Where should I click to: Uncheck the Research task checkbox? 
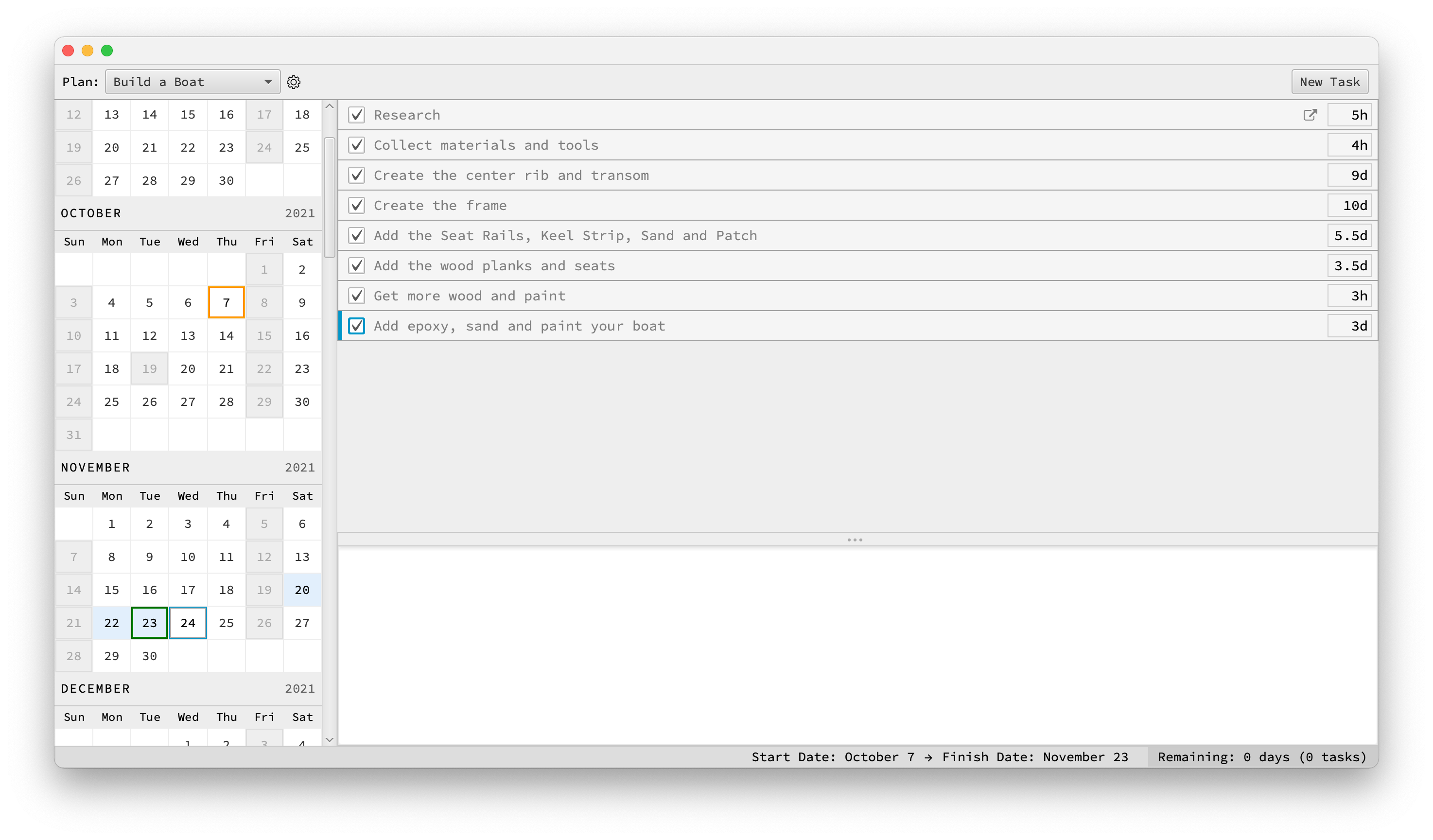(x=356, y=115)
